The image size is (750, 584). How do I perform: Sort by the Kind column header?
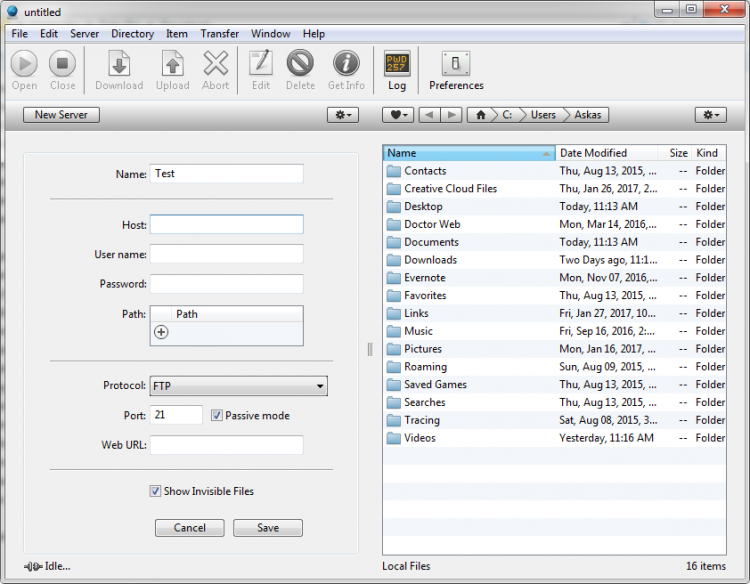click(709, 153)
